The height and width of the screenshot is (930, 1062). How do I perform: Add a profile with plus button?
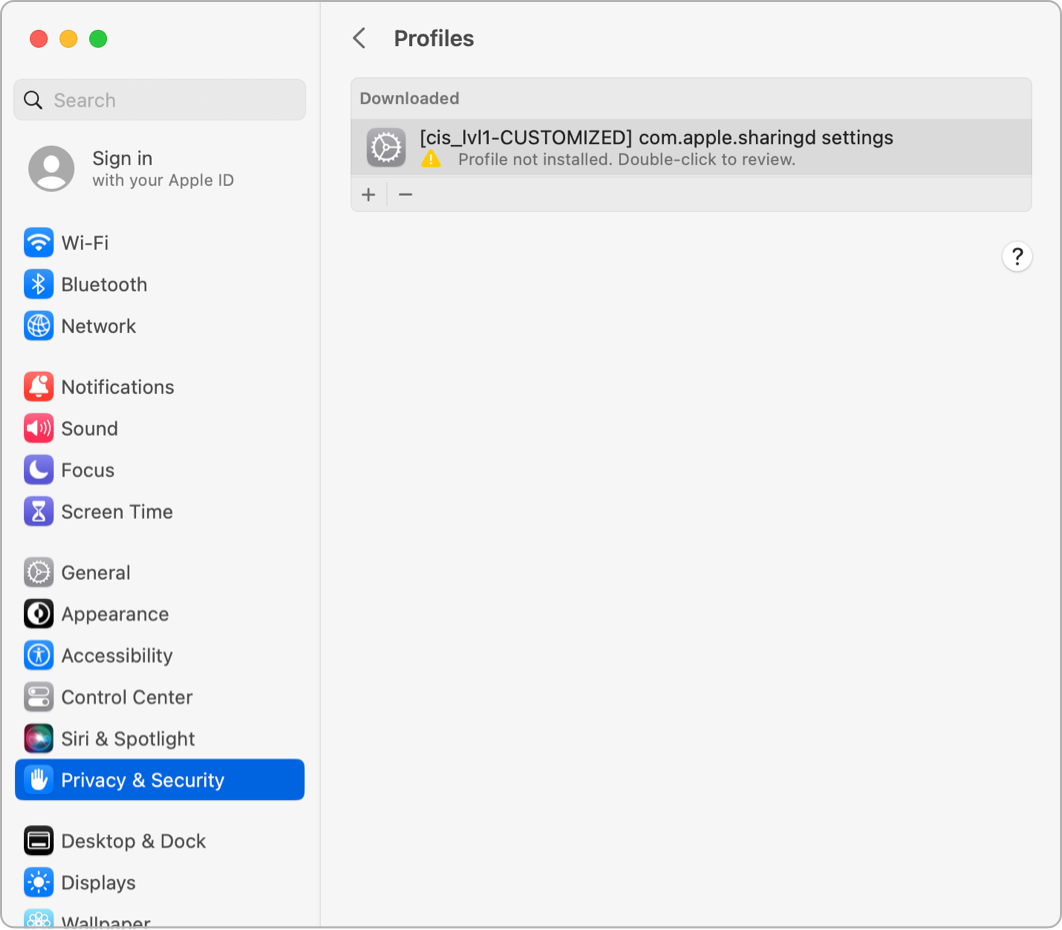coord(369,195)
